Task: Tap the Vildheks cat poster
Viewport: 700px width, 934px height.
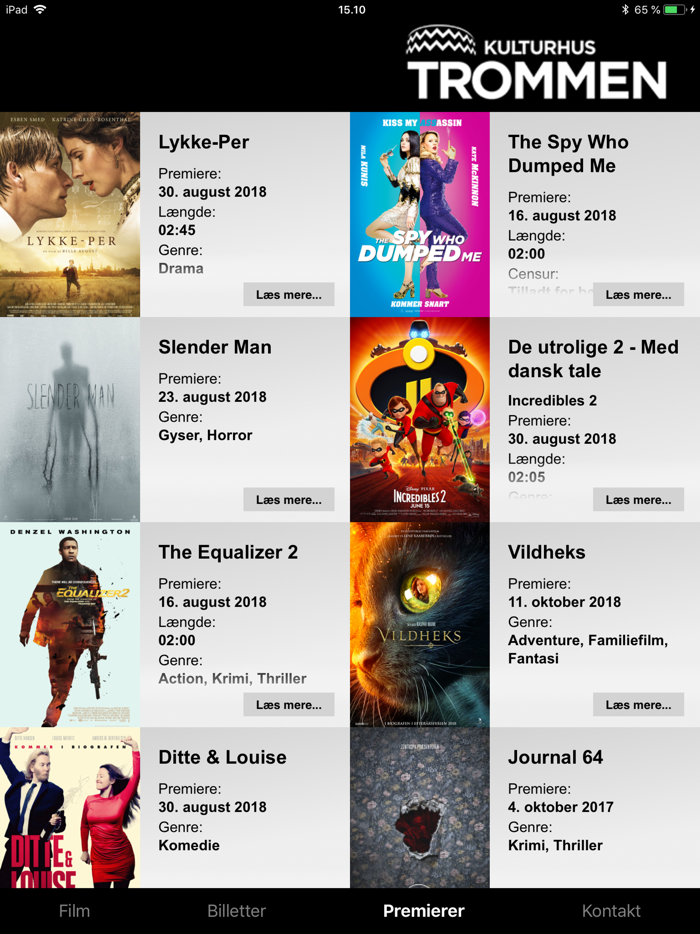Action: click(419, 624)
